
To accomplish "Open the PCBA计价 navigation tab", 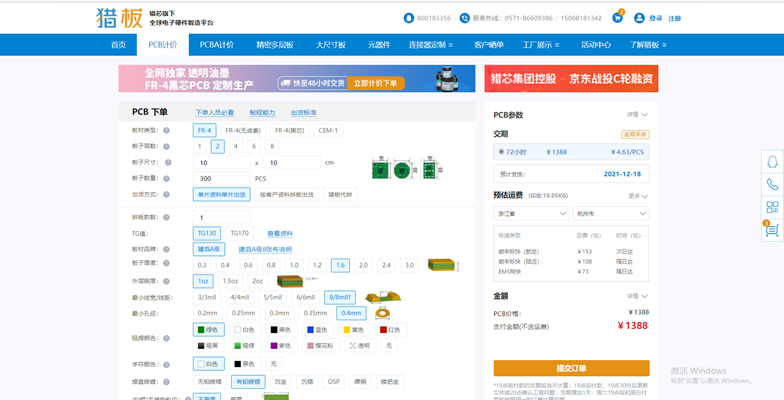I will pos(216,45).
